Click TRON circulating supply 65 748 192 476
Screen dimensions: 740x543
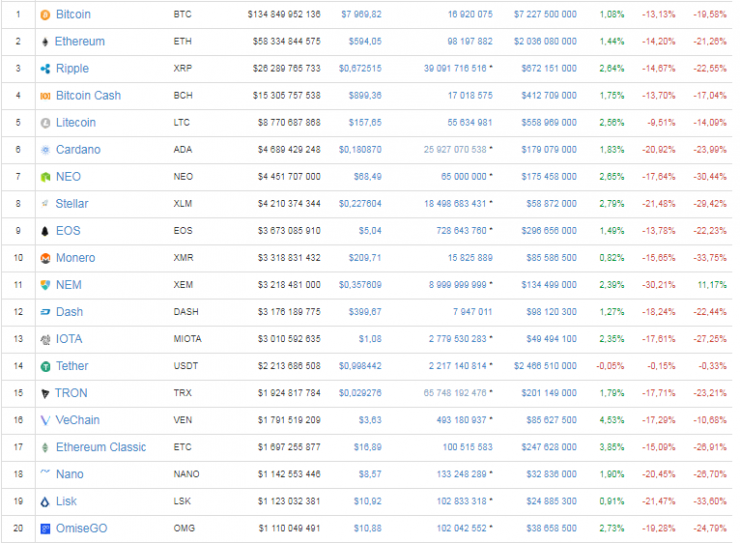click(455, 393)
